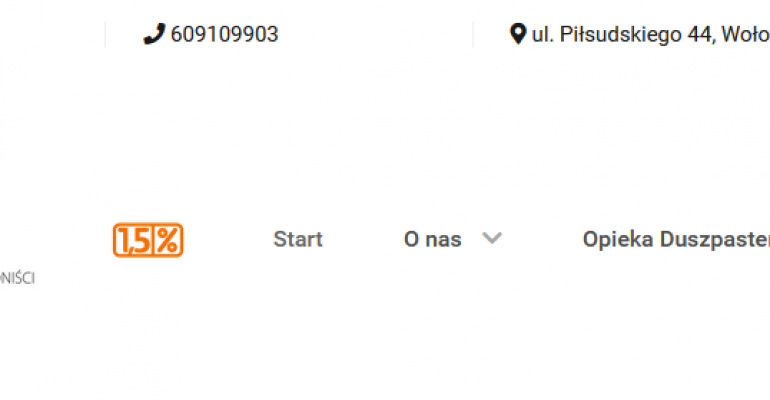
Task: Choose the Opieka Duszpasterska navigation entry
Action: click(676, 240)
